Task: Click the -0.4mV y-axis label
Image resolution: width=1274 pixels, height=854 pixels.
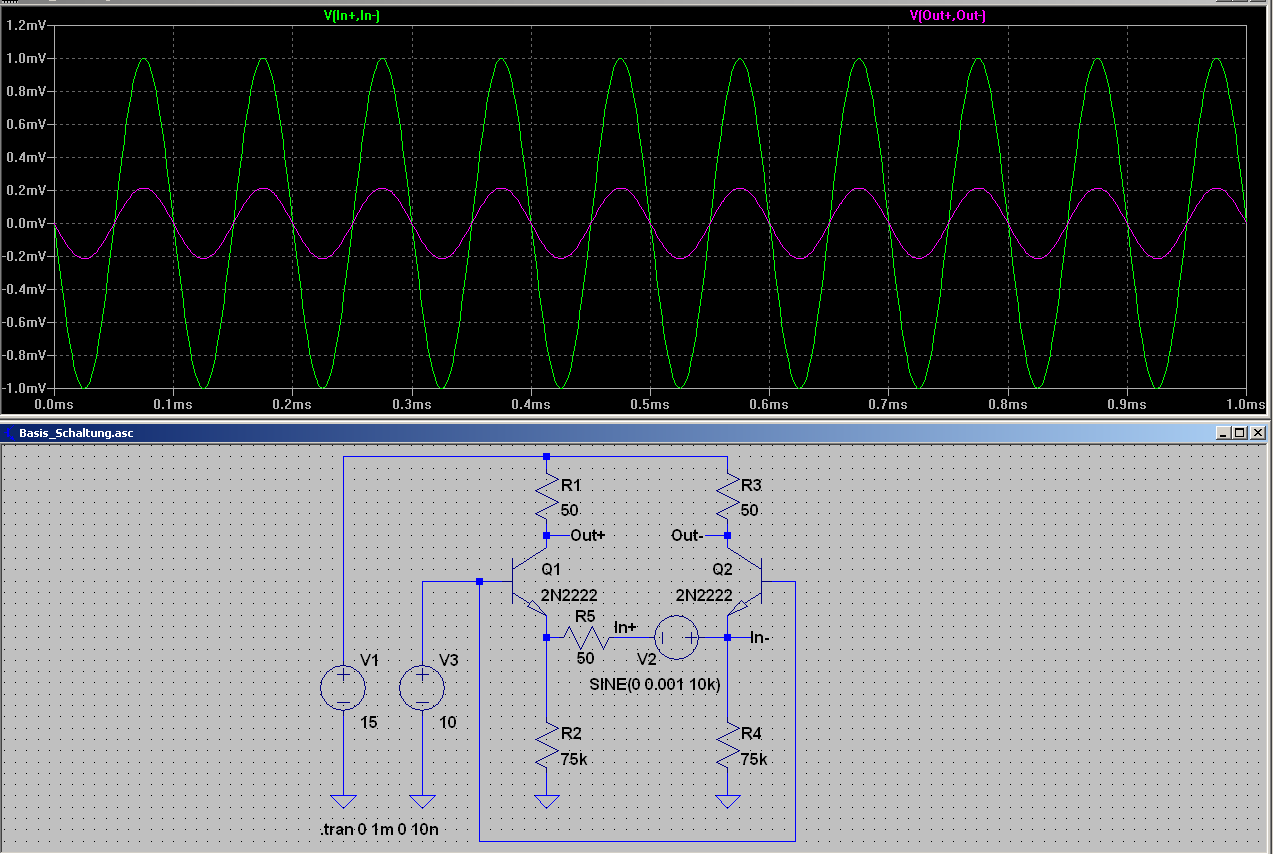Action: pos(22,289)
